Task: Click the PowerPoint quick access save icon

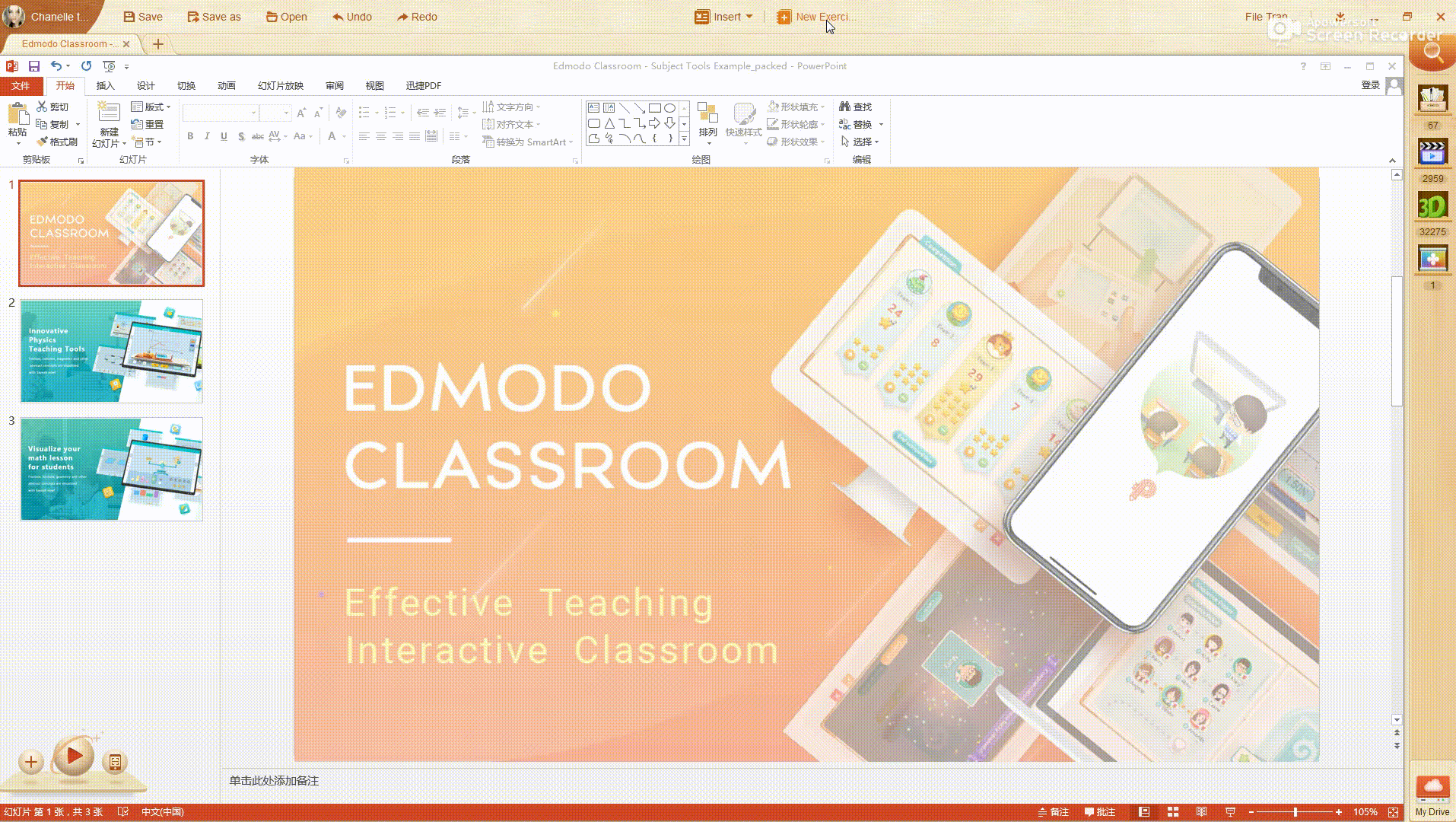Action: tap(34, 66)
